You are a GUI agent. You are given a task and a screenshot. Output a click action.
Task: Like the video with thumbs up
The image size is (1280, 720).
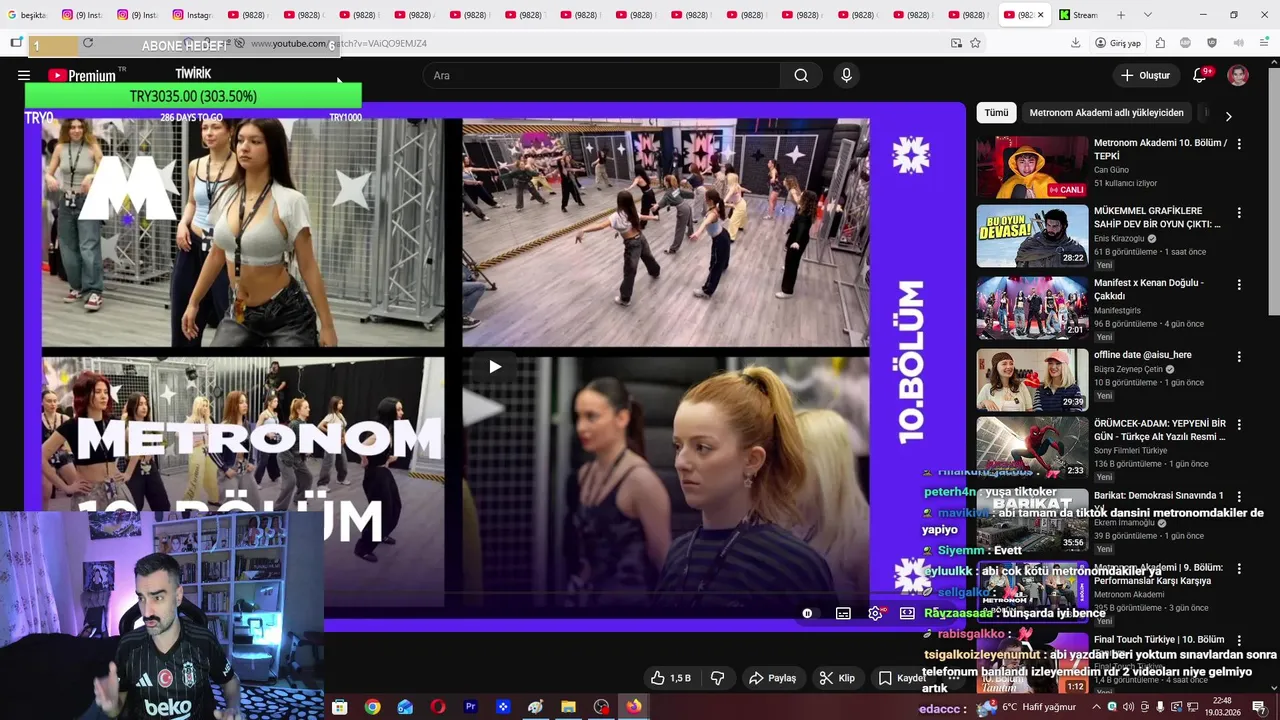671,678
